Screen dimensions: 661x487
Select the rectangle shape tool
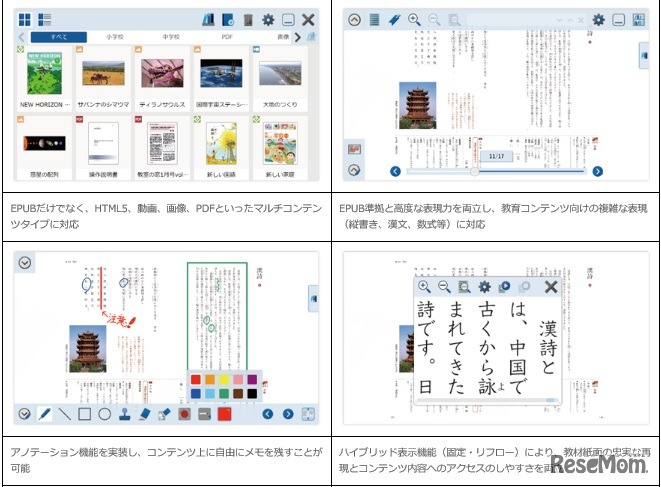click(85, 414)
